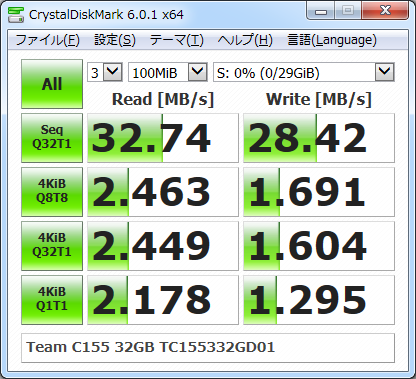
Task: Open the 言語(Language) menu
Action: tap(332, 40)
